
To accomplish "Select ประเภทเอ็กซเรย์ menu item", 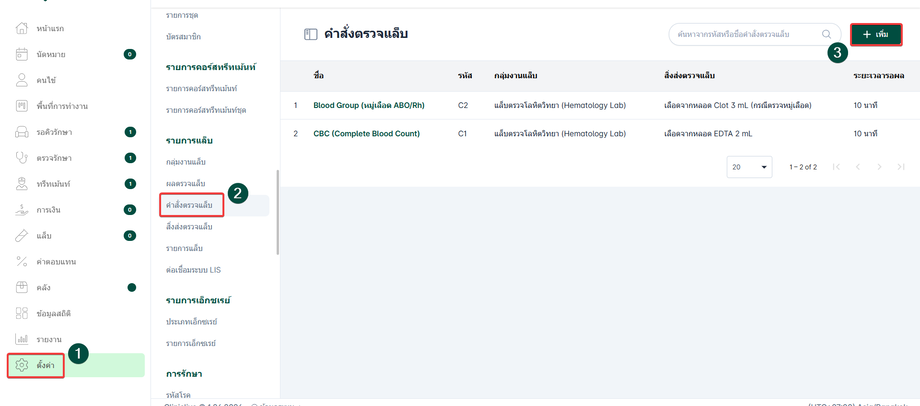I will click(x=192, y=322).
